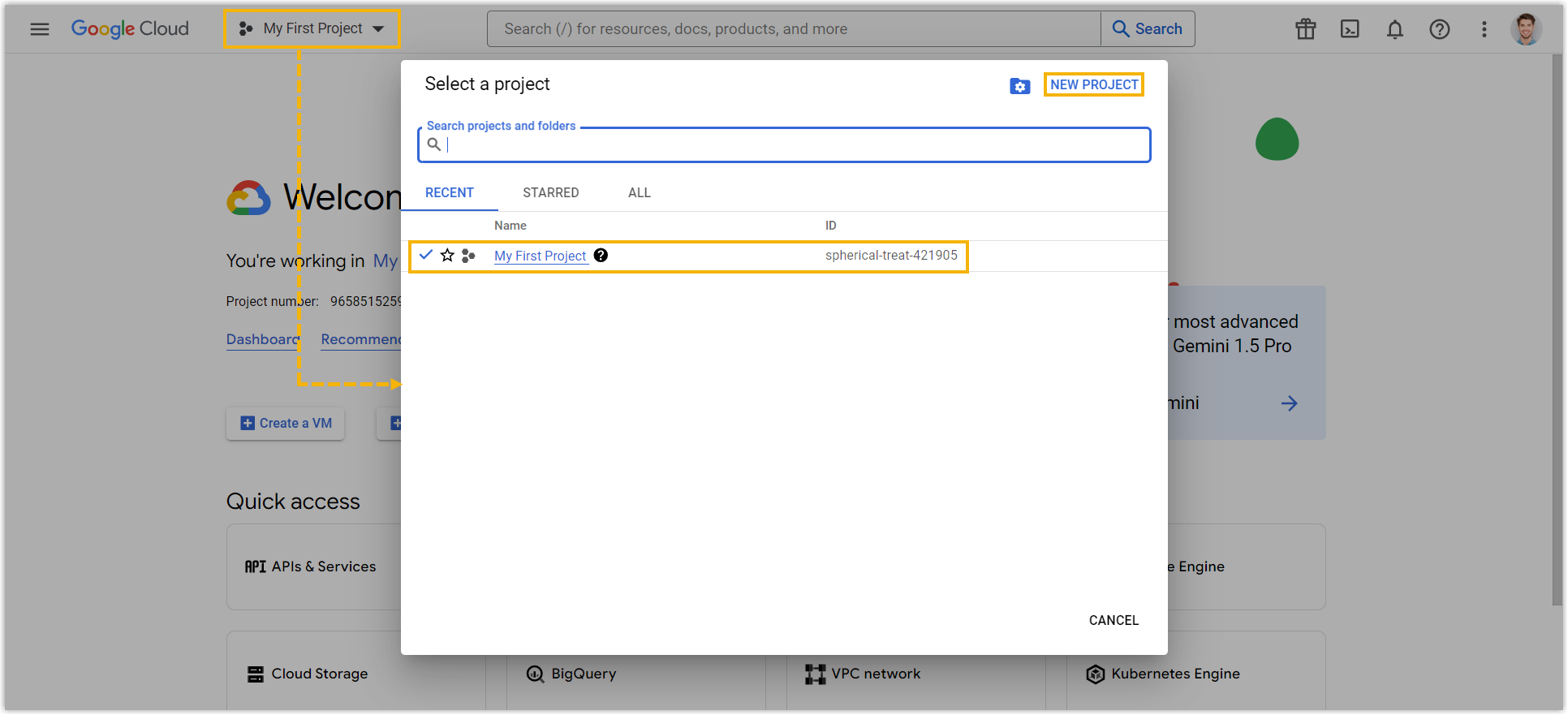Switch to the STARRED tab
The image size is (1568, 715).
(x=550, y=193)
